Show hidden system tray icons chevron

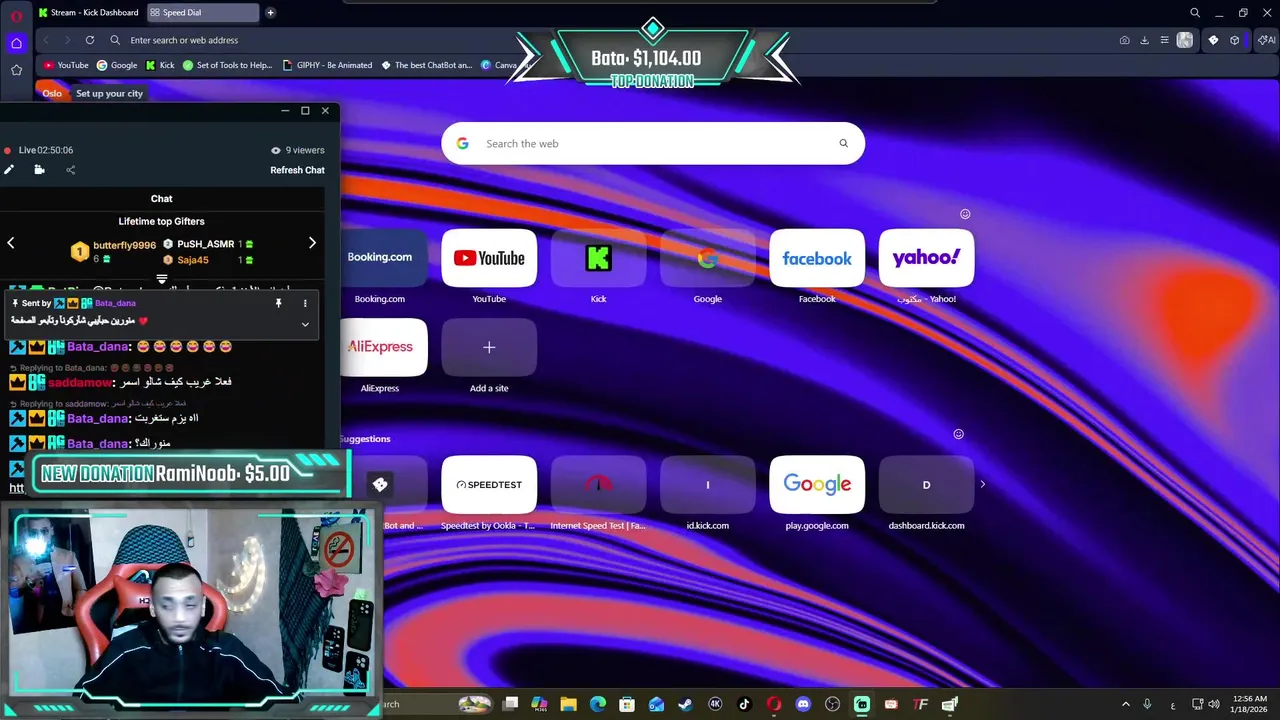tap(1125, 704)
